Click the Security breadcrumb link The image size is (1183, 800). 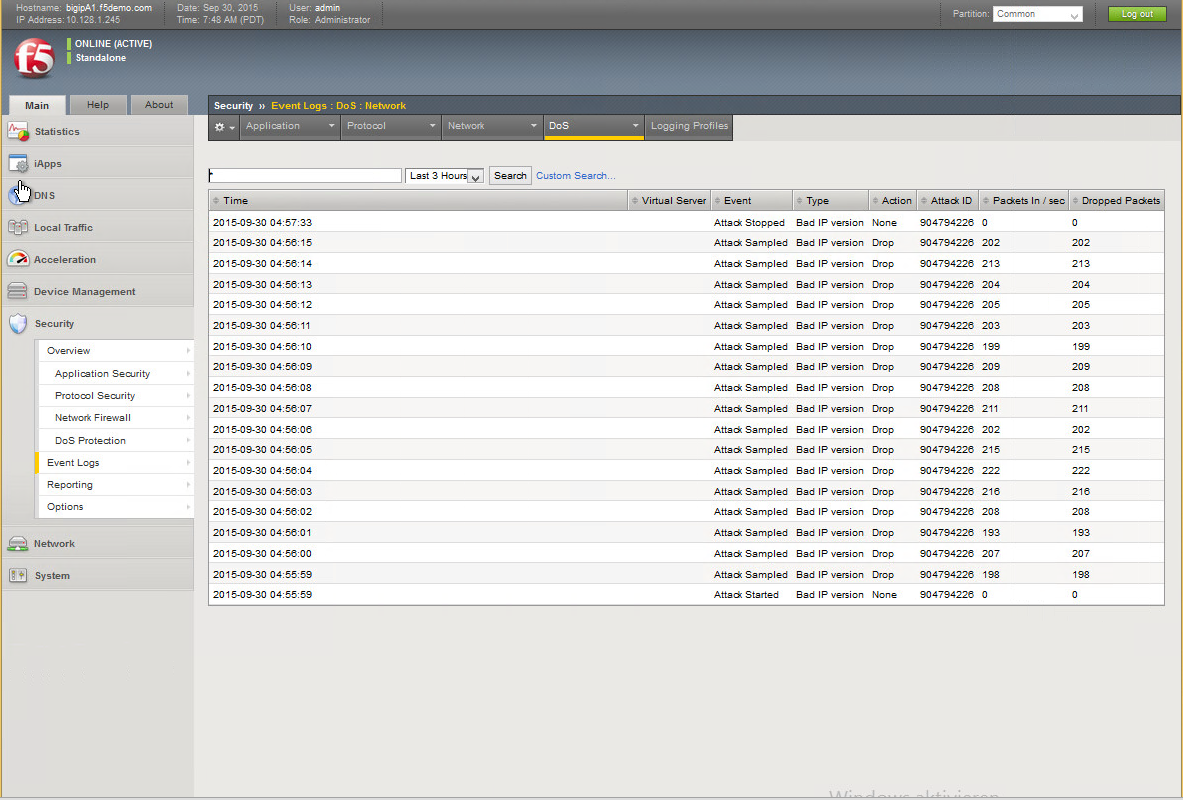[x=233, y=106]
